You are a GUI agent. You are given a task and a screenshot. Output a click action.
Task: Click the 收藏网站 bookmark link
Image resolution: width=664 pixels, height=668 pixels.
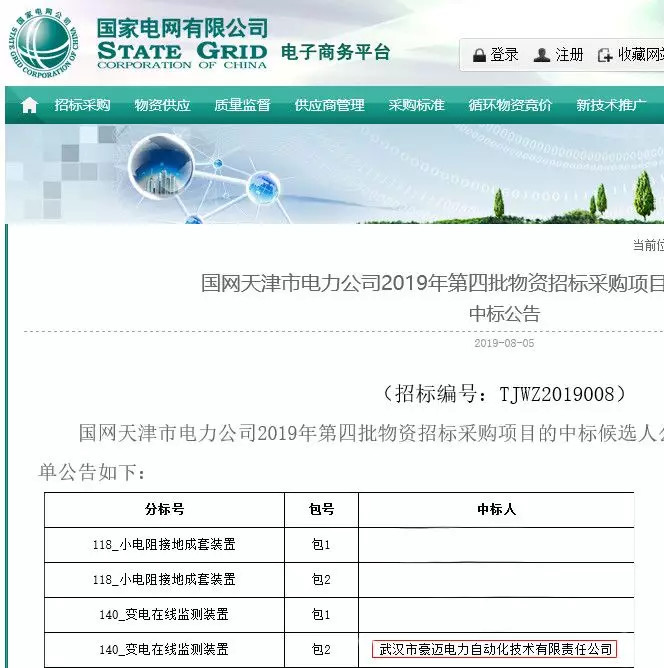pos(640,55)
